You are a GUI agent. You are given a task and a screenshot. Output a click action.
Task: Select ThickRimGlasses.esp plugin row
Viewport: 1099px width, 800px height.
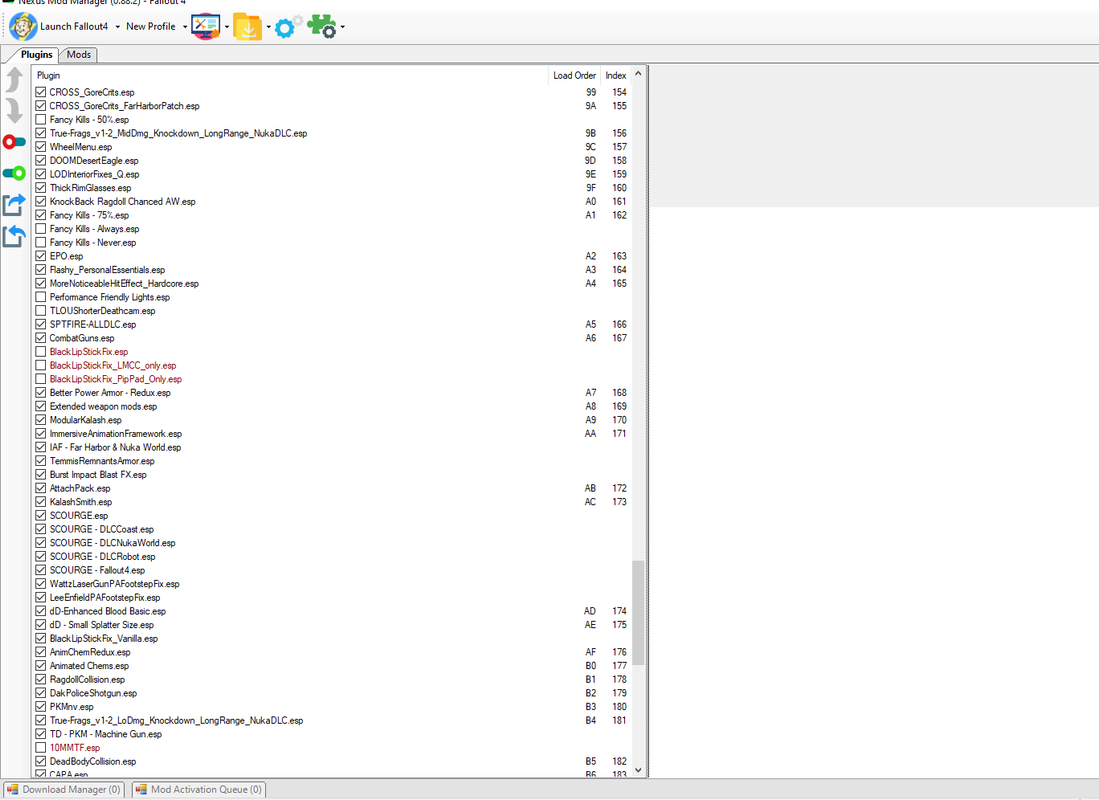[x=332, y=188]
